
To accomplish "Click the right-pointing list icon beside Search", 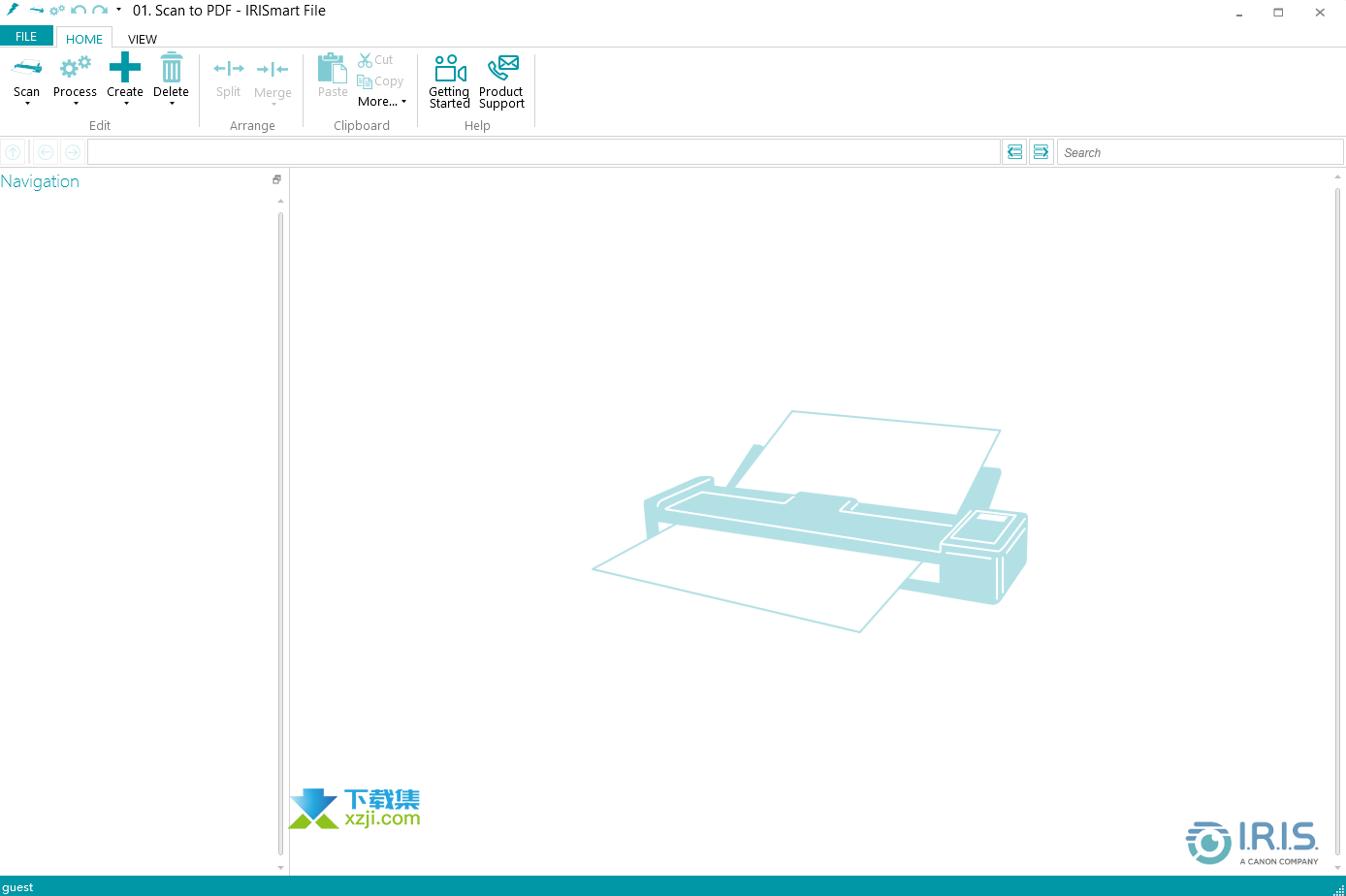I will coord(1041,152).
